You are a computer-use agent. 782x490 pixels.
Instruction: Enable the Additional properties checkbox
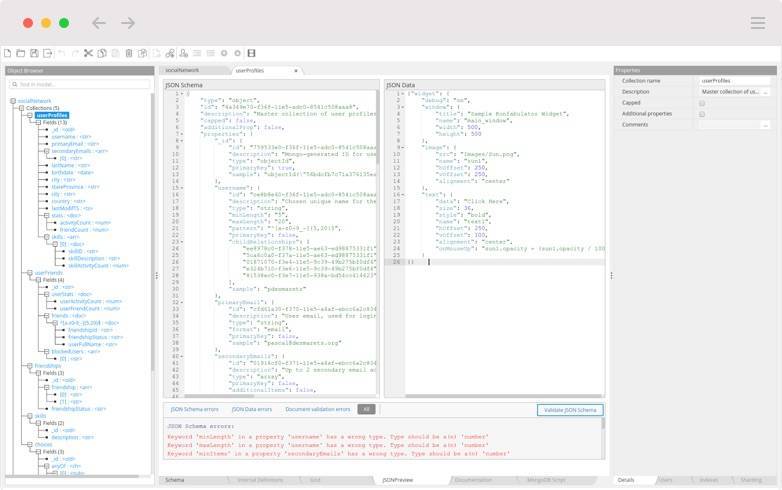(702, 114)
